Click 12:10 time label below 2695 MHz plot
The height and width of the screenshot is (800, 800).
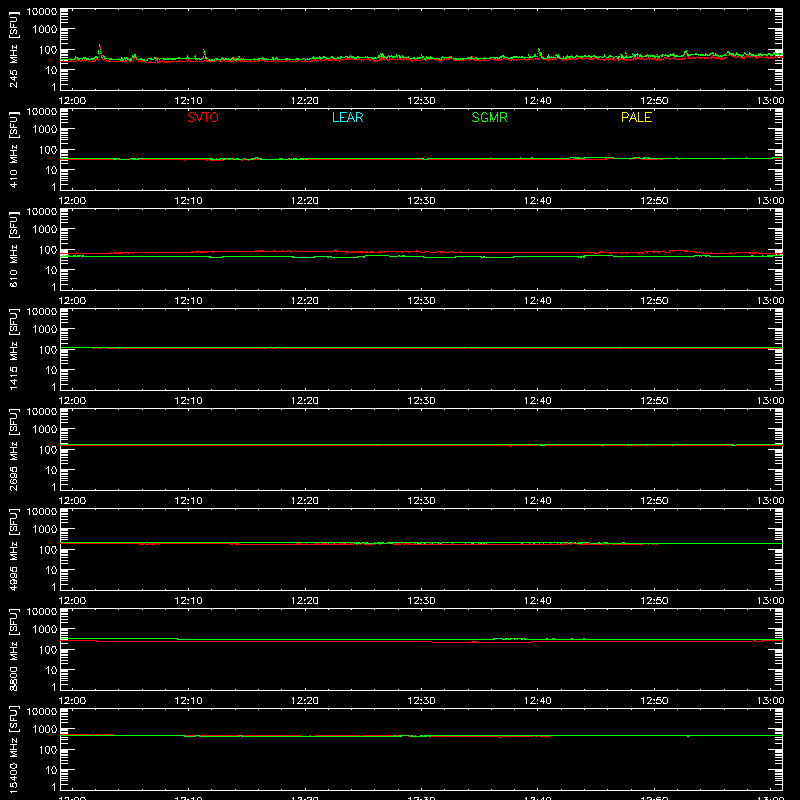point(188,501)
